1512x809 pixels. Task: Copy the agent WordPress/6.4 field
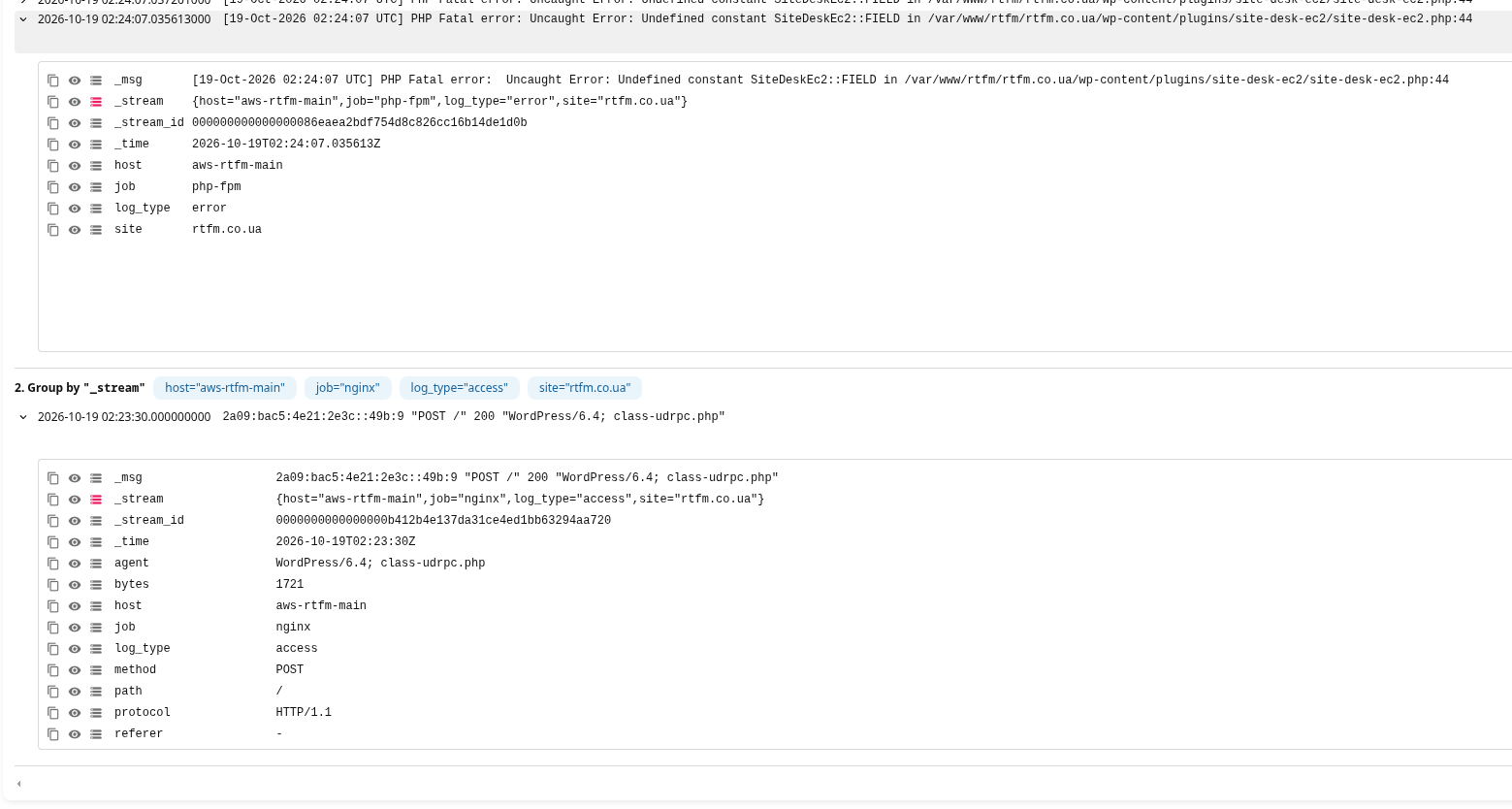53,564
